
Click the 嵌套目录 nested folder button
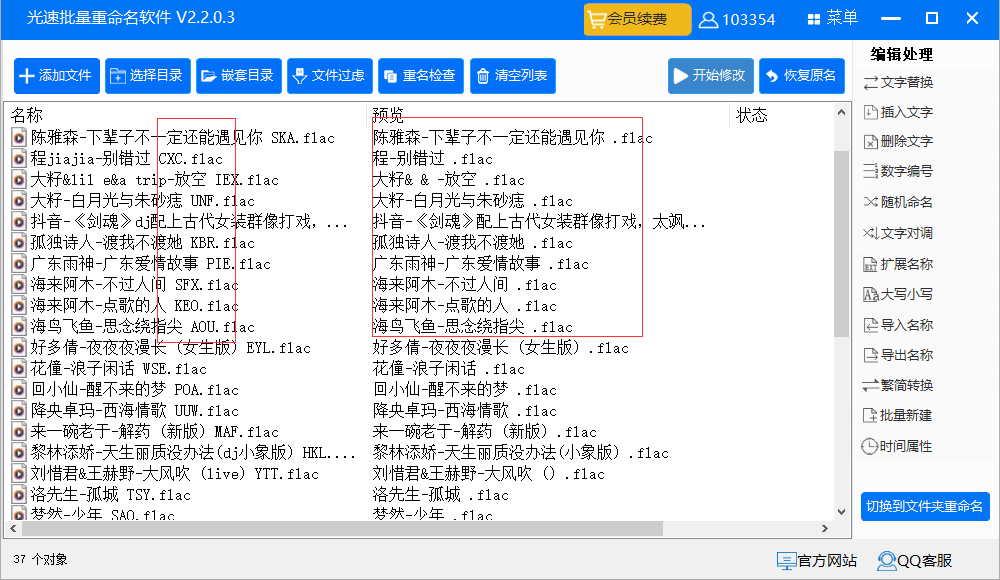tap(239, 76)
